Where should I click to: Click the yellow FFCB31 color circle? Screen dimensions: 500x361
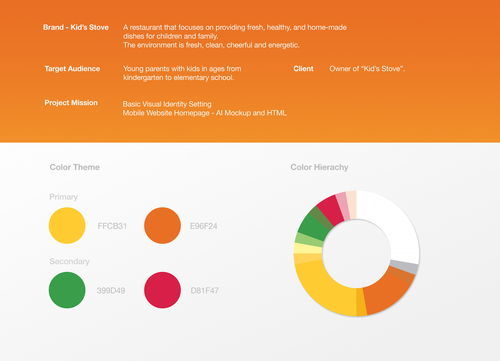pos(67,225)
